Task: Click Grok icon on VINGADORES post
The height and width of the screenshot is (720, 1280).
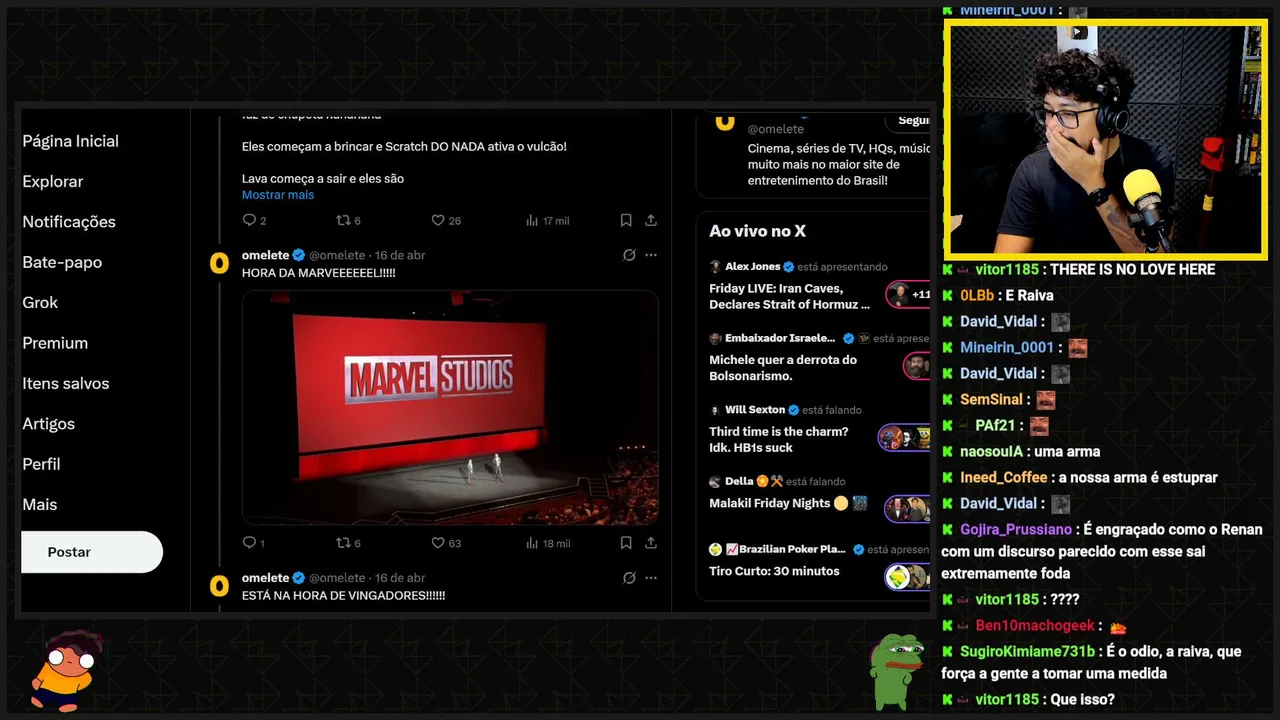Action: coord(629,578)
